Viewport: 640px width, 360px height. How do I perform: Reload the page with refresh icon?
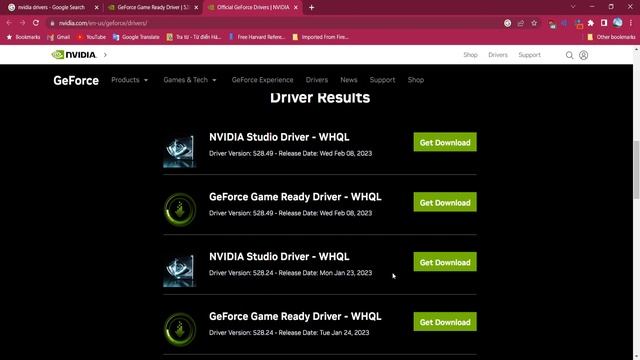pyautogui.click(x=36, y=23)
